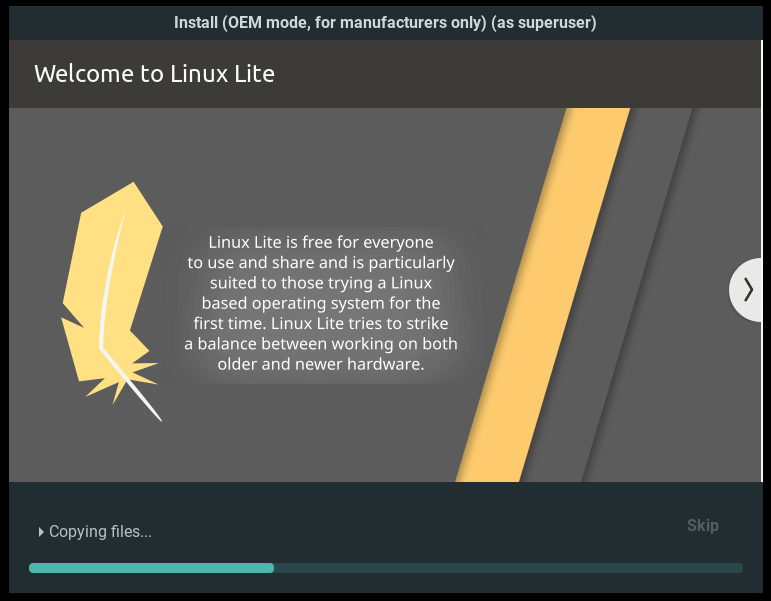Click the line "based operating system for the"

[x=321, y=303]
